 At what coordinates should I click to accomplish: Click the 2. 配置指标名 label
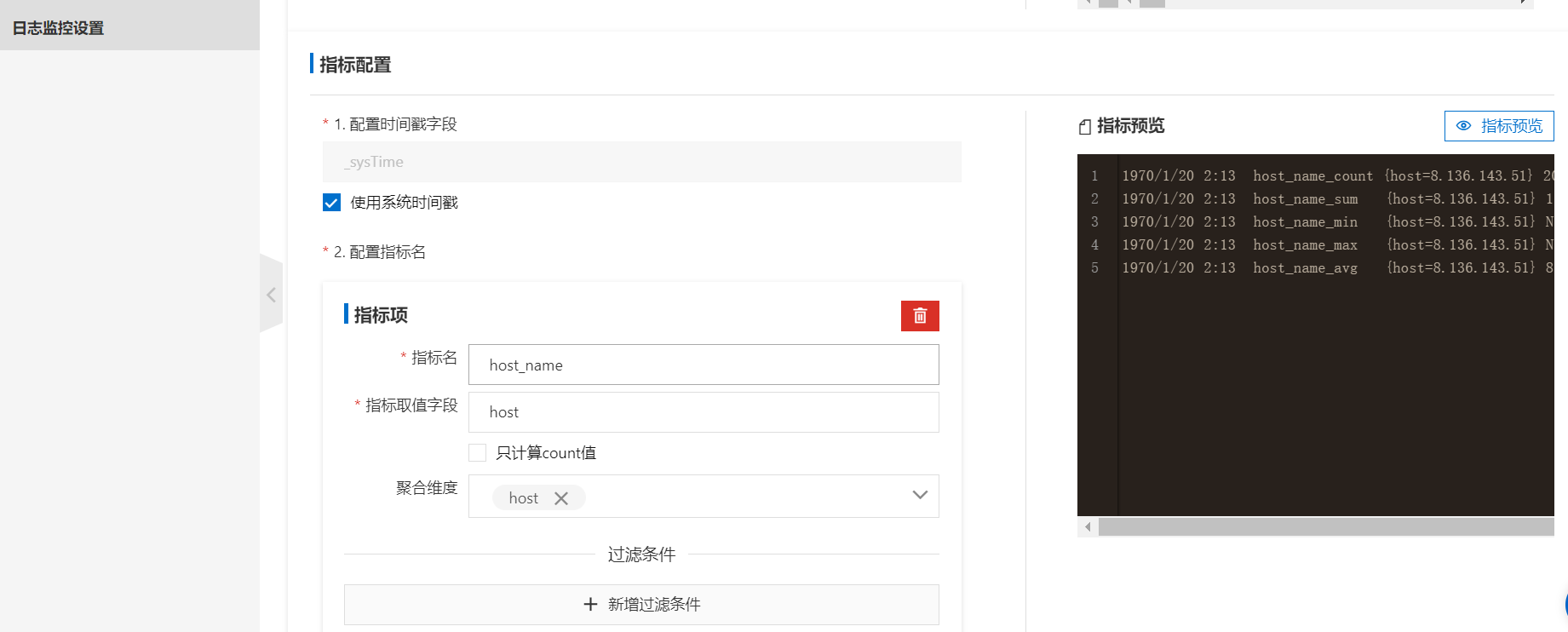click(x=380, y=252)
